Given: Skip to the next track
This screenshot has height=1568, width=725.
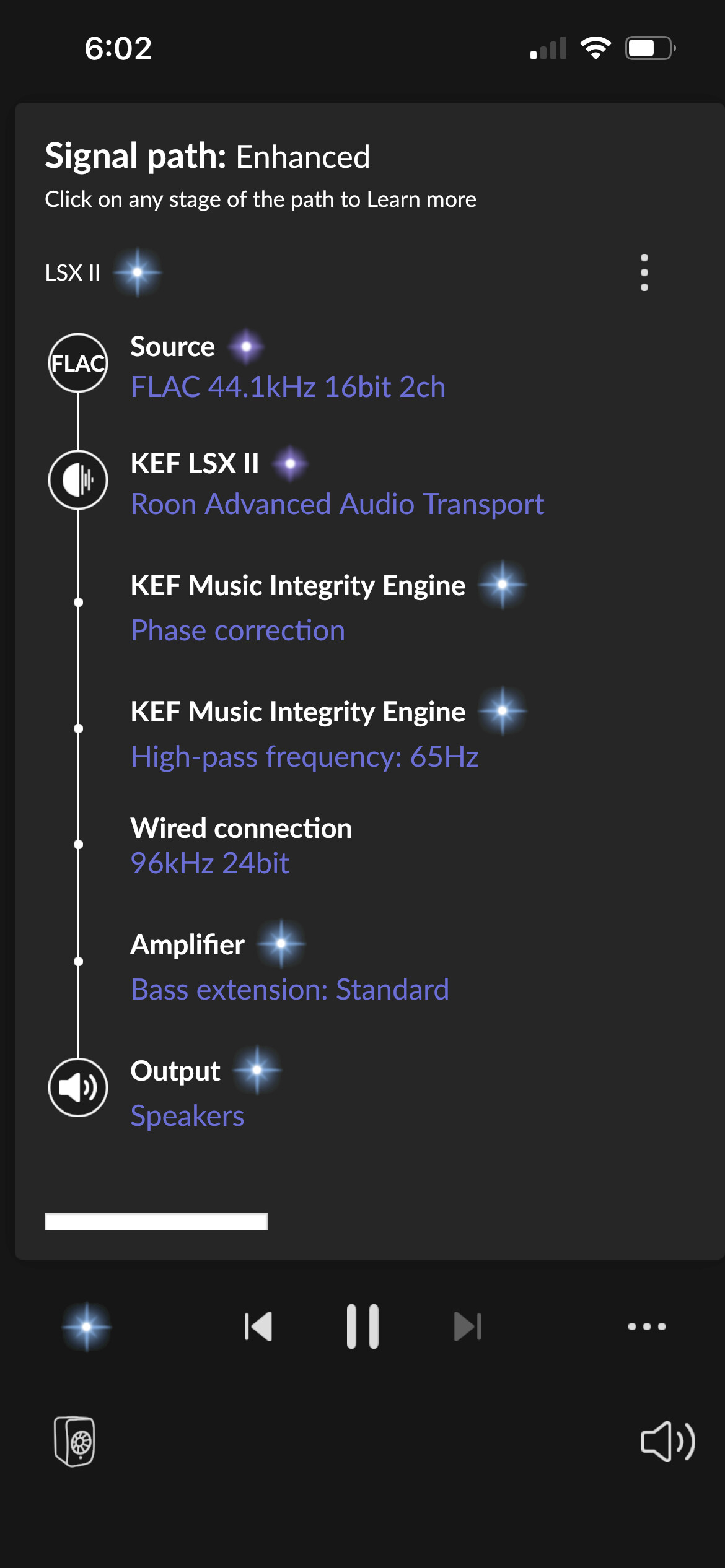Looking at the screenshot, I should click(x=468, y=1326).
